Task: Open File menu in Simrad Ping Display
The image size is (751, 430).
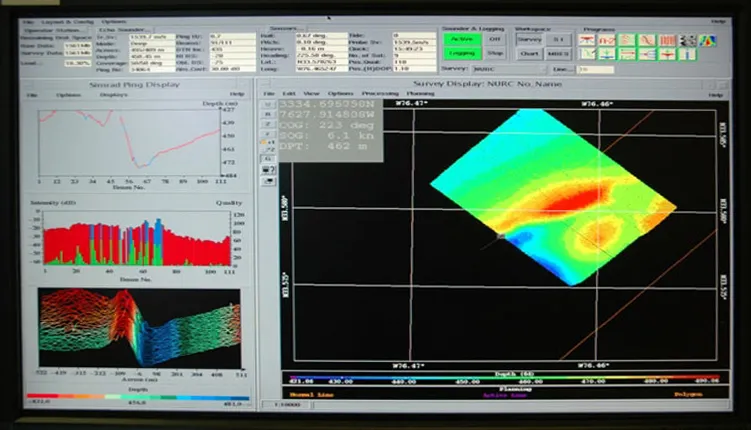Action: 32,95
